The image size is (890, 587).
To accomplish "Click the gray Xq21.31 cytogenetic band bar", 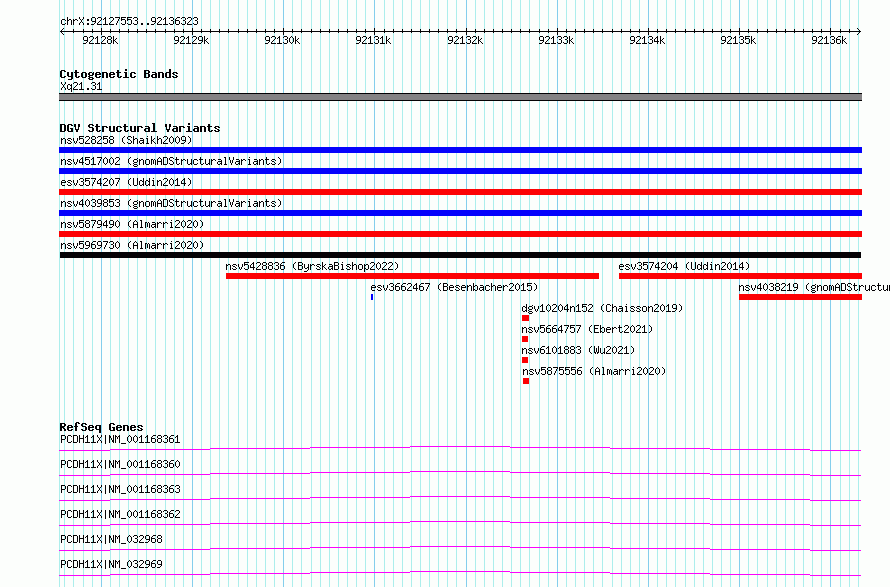I will coord(460,97).
